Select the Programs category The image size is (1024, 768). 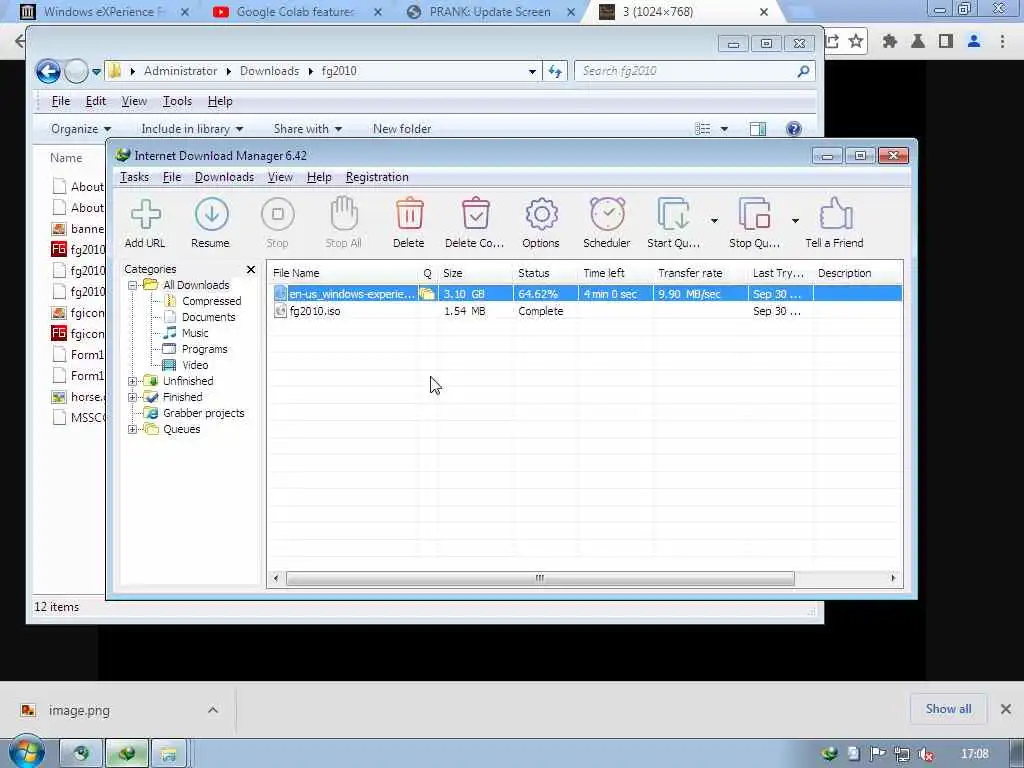tap(204, 349)
